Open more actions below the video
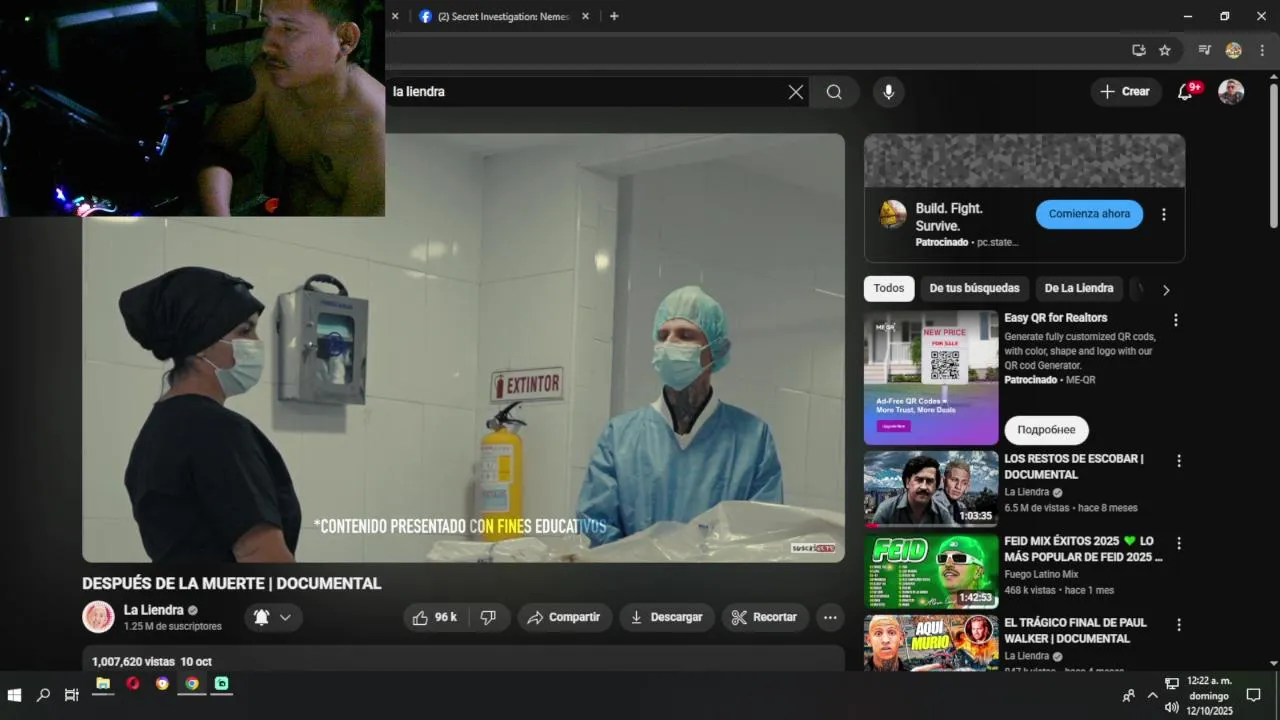Image resolution: width=1280 pixels, height=720 pixels. (x=830, y=617)
